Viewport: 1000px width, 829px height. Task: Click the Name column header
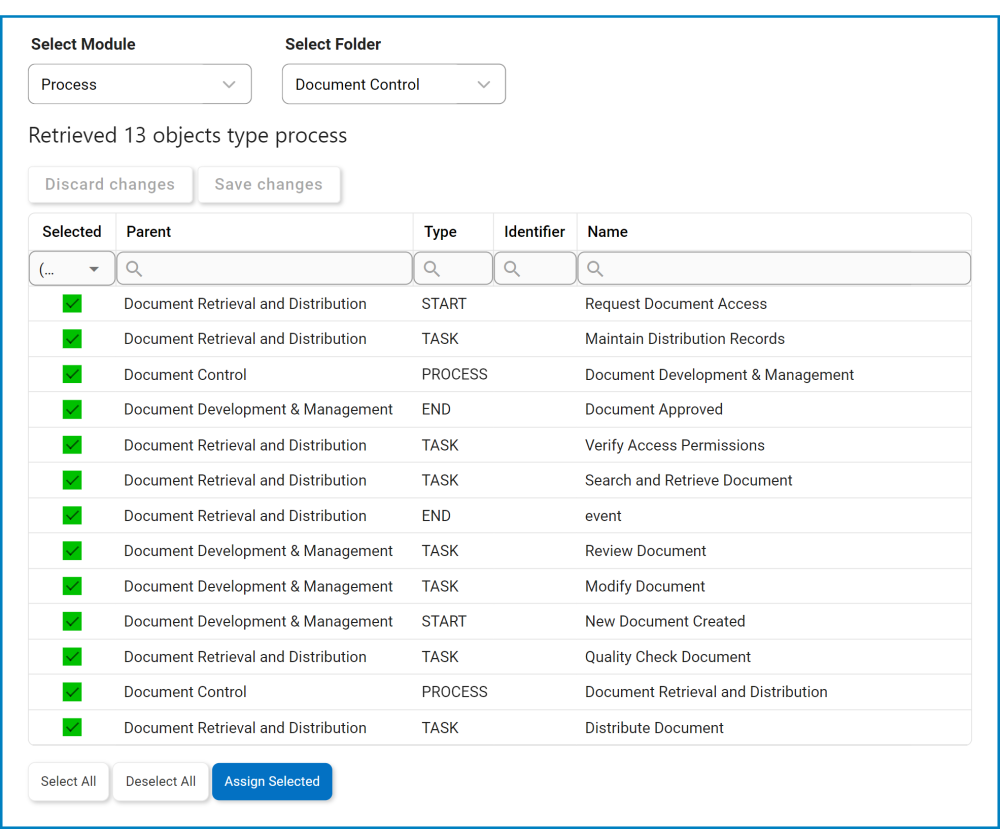[x=608, y=232]
